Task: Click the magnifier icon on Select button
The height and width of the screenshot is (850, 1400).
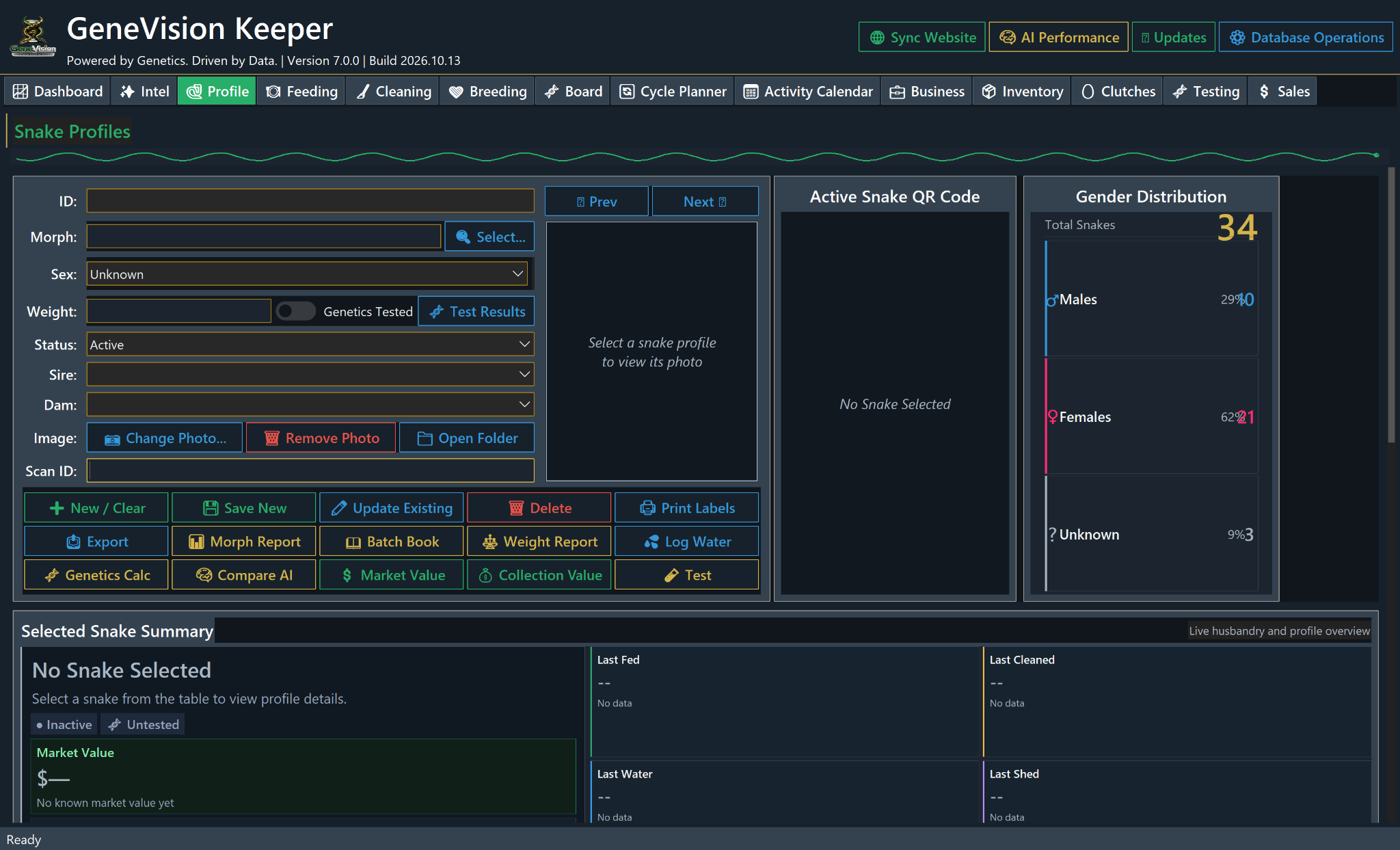Action: 463,237
